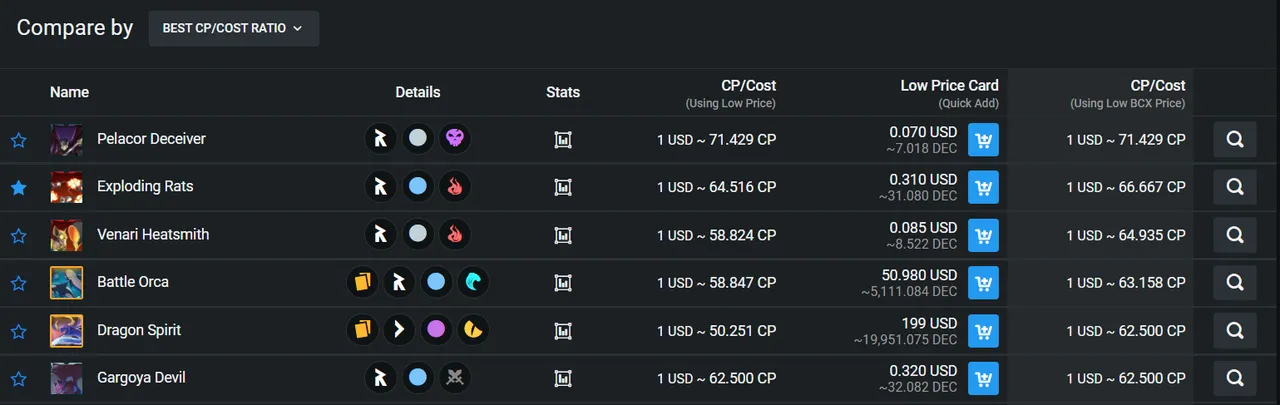Open Dragon Spirit card thumbnail

[67, 330]
